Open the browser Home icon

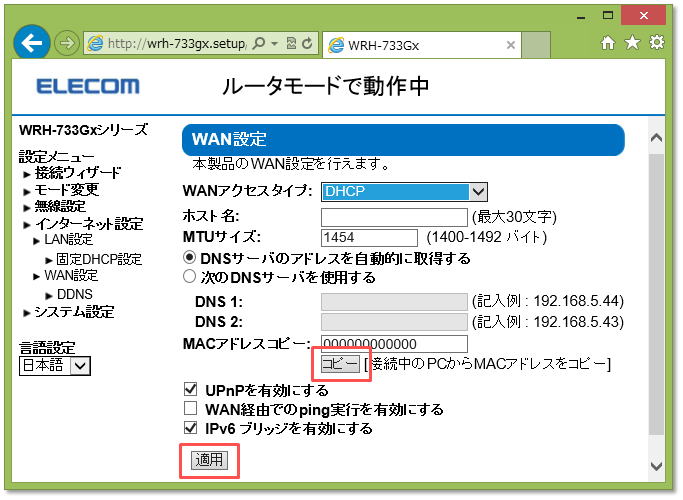click(x=608, y=43)
